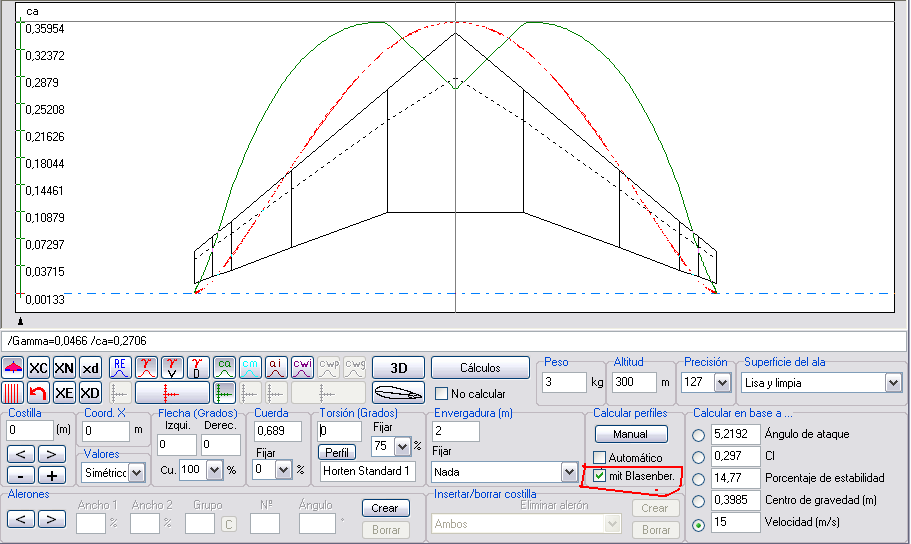911x544 pixels.
Task: Toggle the RE curve display
Action: [x=120, y=368]
